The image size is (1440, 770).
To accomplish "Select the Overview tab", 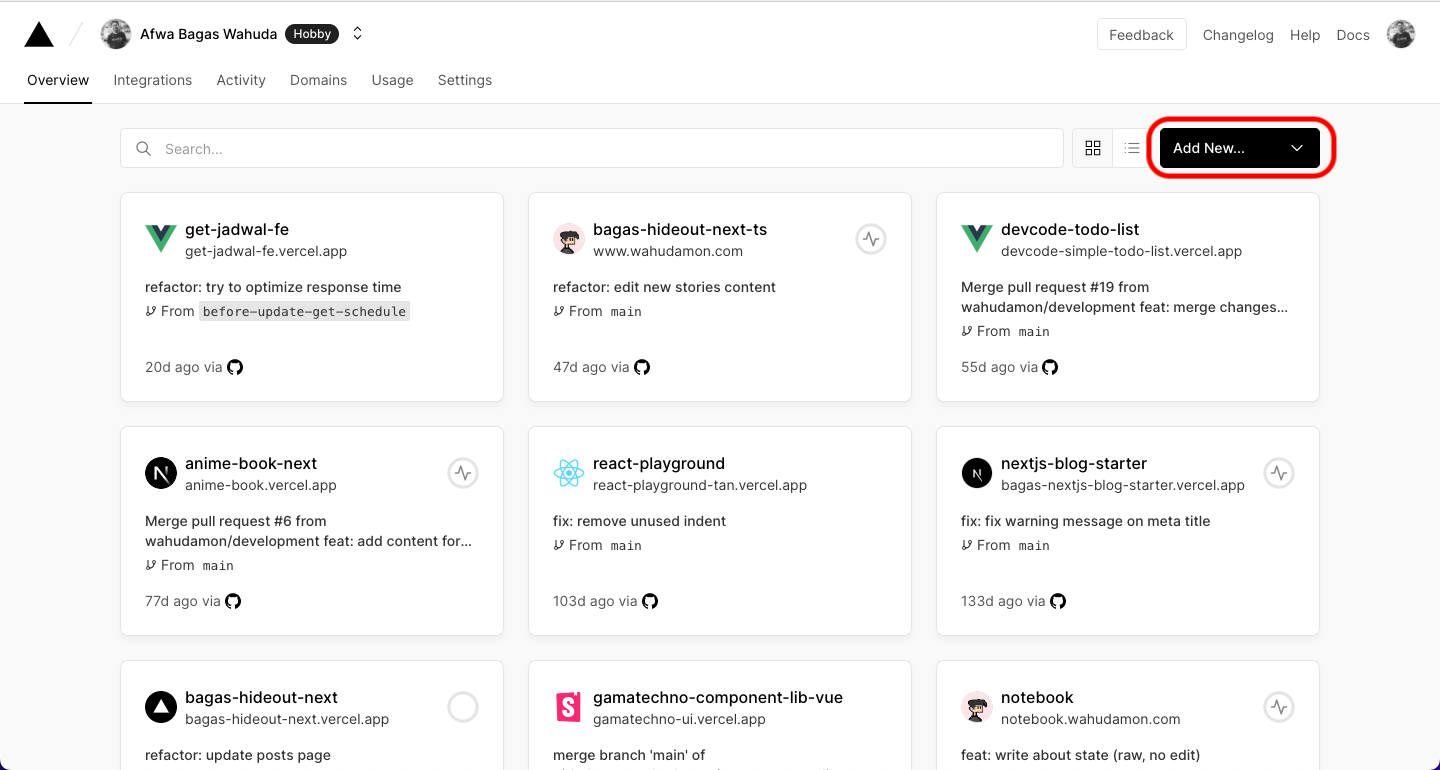I will click(58, 80).
